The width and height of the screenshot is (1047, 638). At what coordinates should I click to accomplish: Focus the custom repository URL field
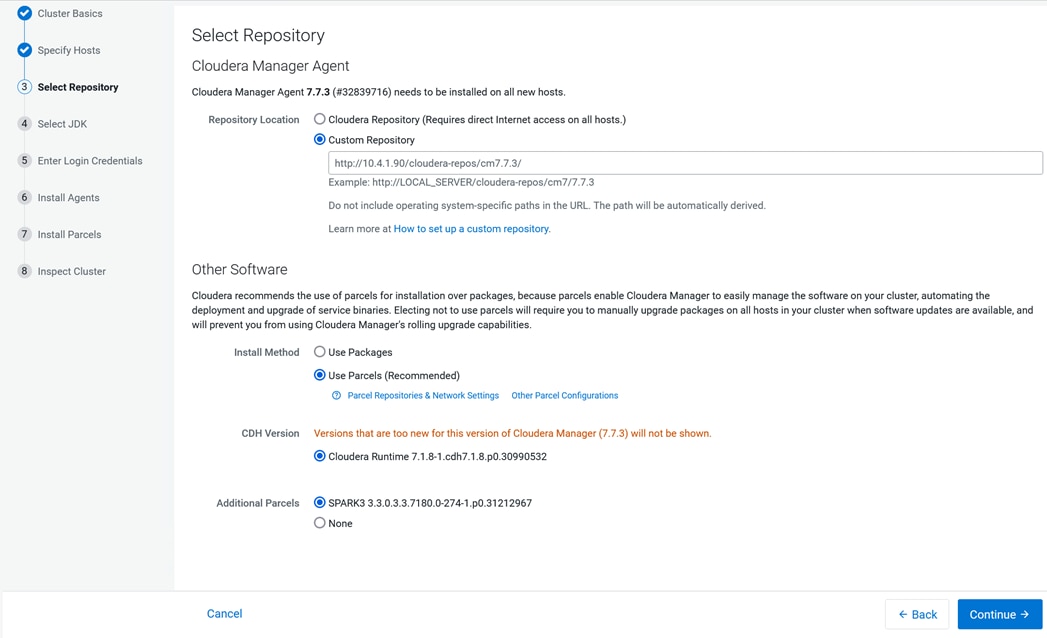point(685,163)
